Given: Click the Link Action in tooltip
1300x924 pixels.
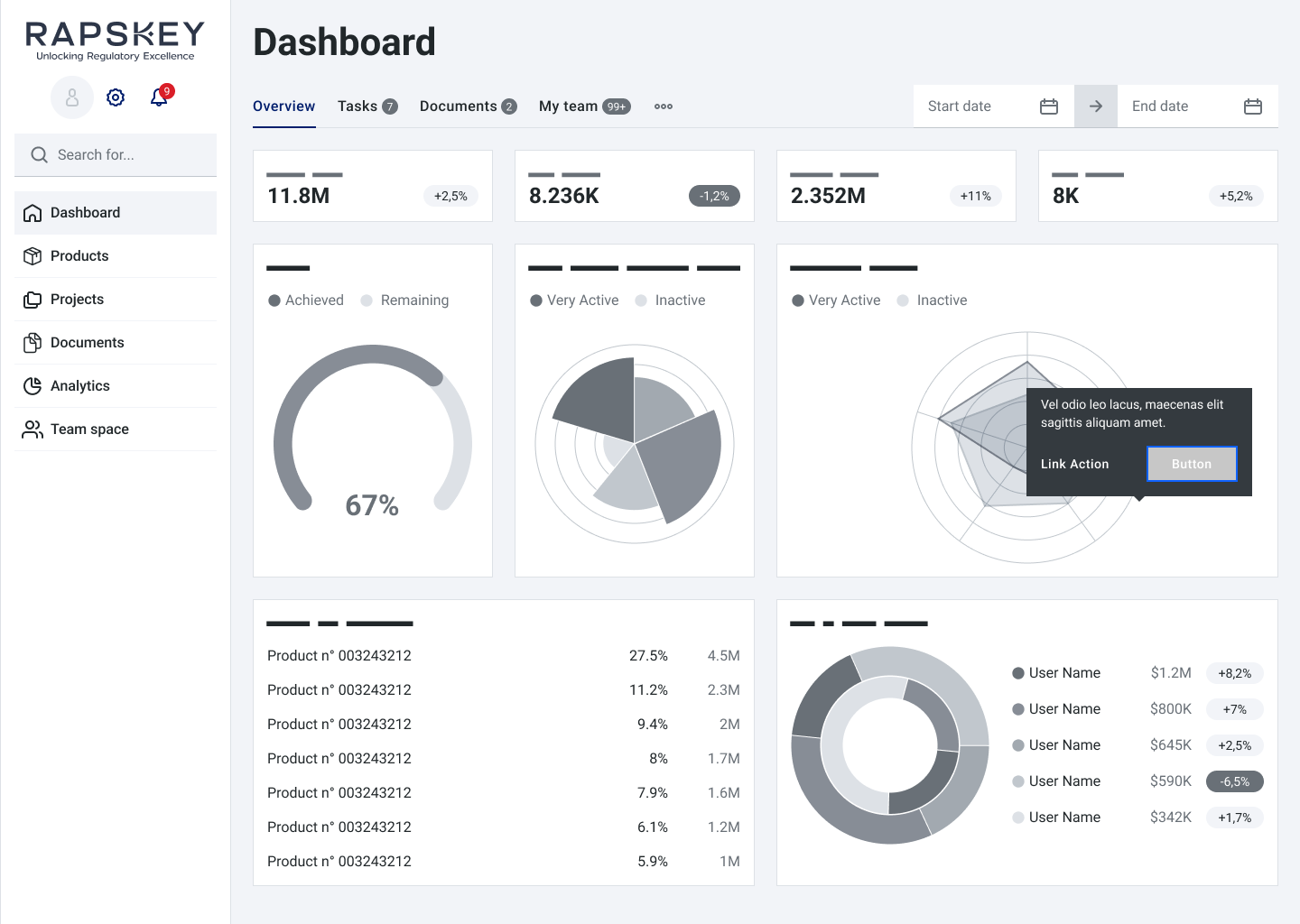Looking at the screenshot, I should 1074,464.
